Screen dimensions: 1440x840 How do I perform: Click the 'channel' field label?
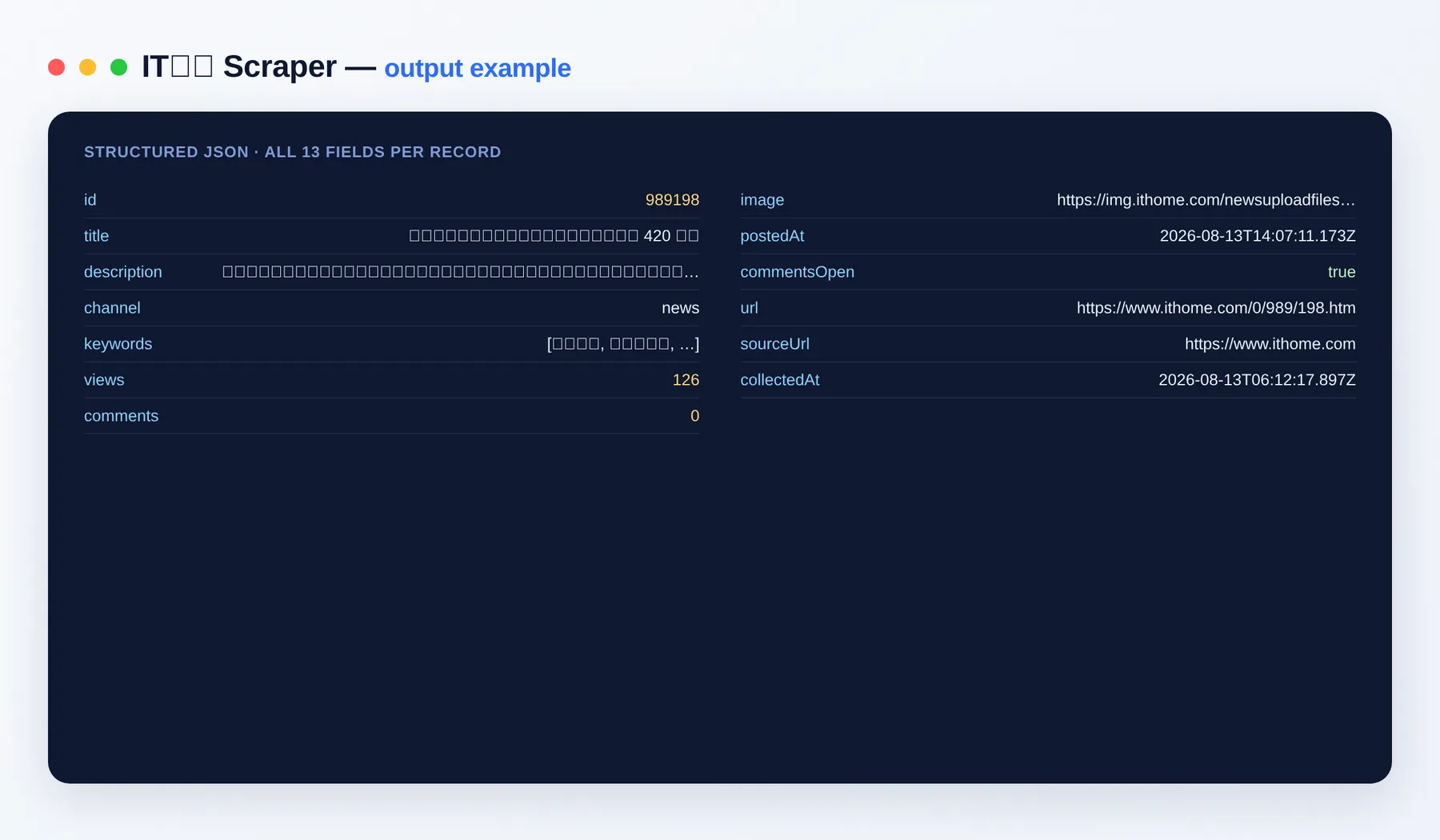coord(112,308)
